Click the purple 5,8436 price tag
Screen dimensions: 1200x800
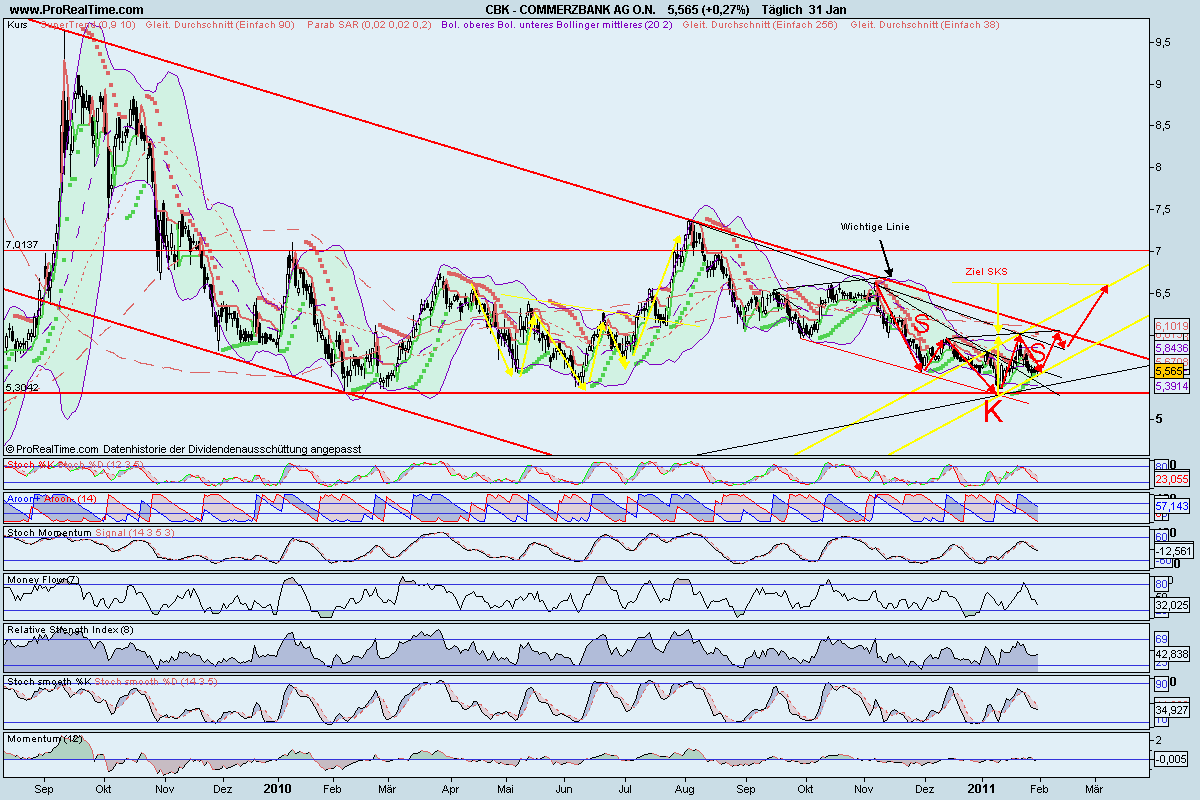(1171, 348)
